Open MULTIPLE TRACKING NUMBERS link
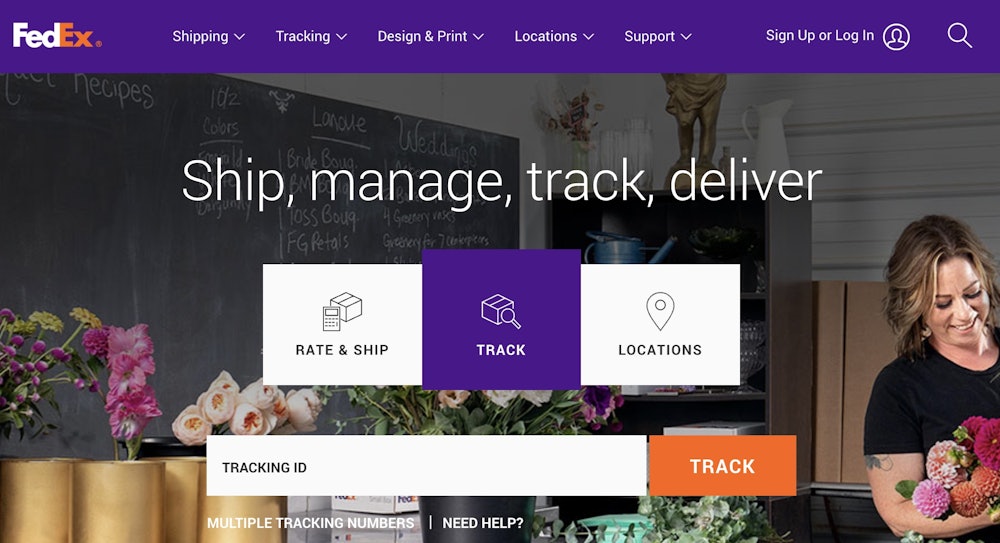 [x=311, y=523]
